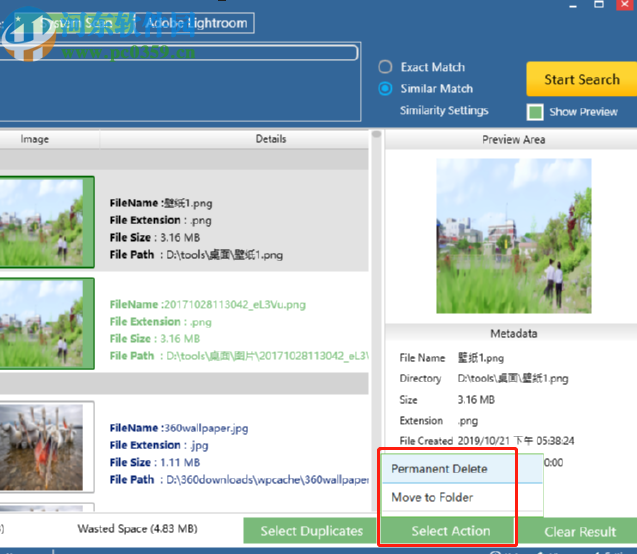Click File Path D:\tools\桌面\壁纸1.png in list
The height and width of the screenshot is (554, 637).
point(196,255)
